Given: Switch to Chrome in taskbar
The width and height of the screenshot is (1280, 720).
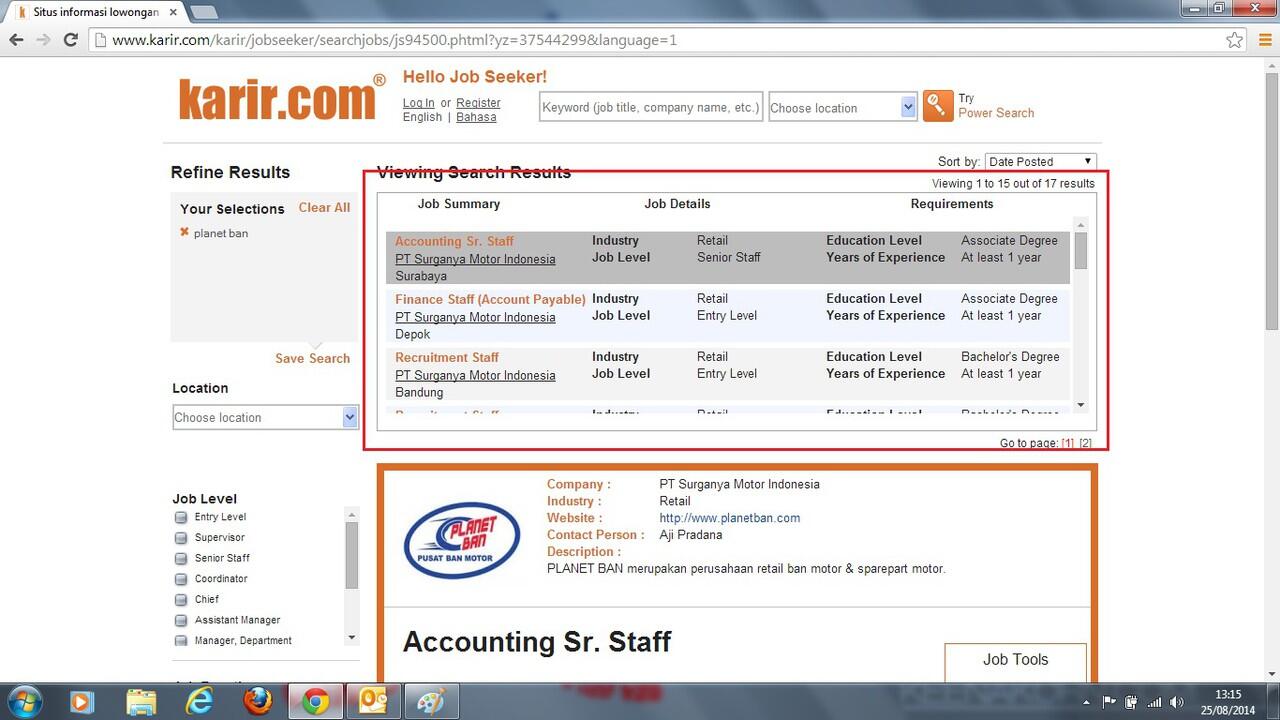Looking at the screenshot, I should click(316, 702).
